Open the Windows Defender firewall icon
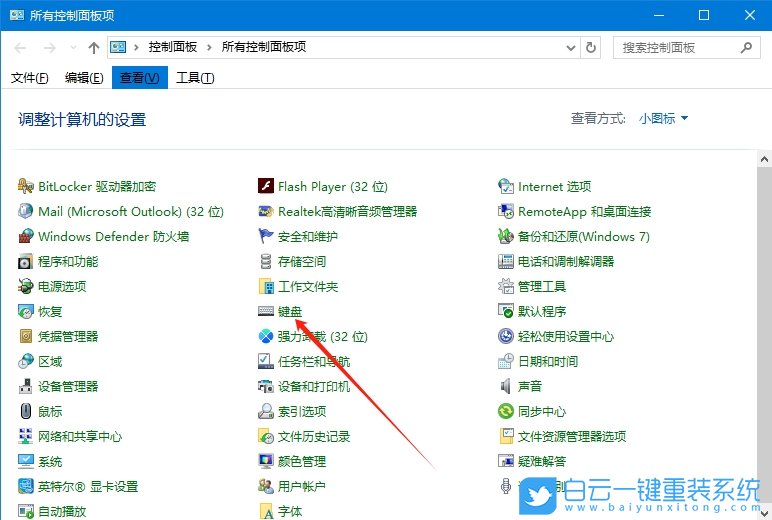772x520 pixels. pos(26,236)
